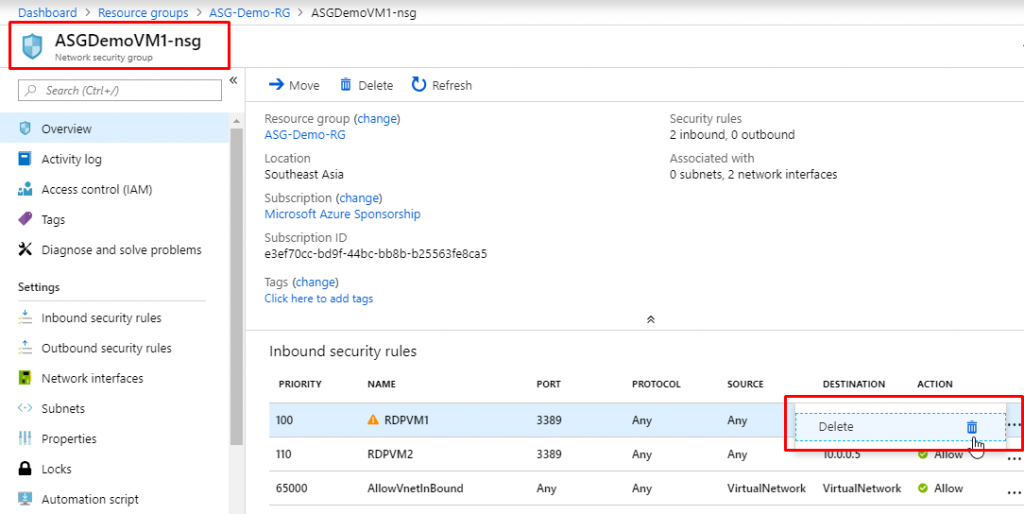This screenshot has width=1024, height=514.
Task: Open ellipsis menu for AllowVnetInBound rule
Action: coord(1014,489)
